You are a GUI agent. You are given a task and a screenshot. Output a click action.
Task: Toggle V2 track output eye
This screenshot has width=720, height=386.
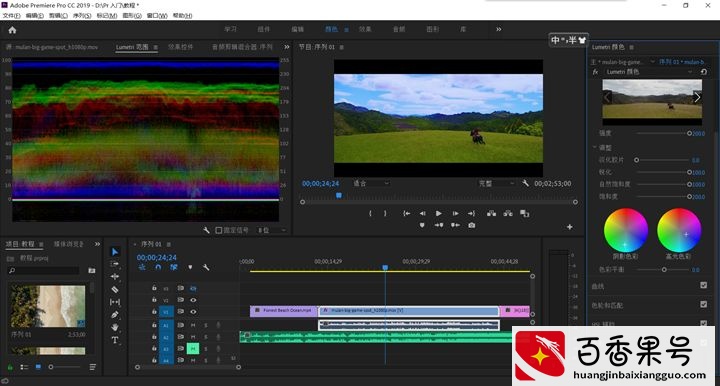click(x=193, y=300)
